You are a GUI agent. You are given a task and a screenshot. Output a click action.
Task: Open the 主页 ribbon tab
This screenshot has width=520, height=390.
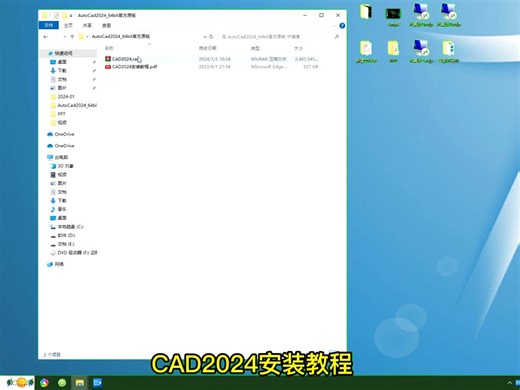click(x=68, y=25)
